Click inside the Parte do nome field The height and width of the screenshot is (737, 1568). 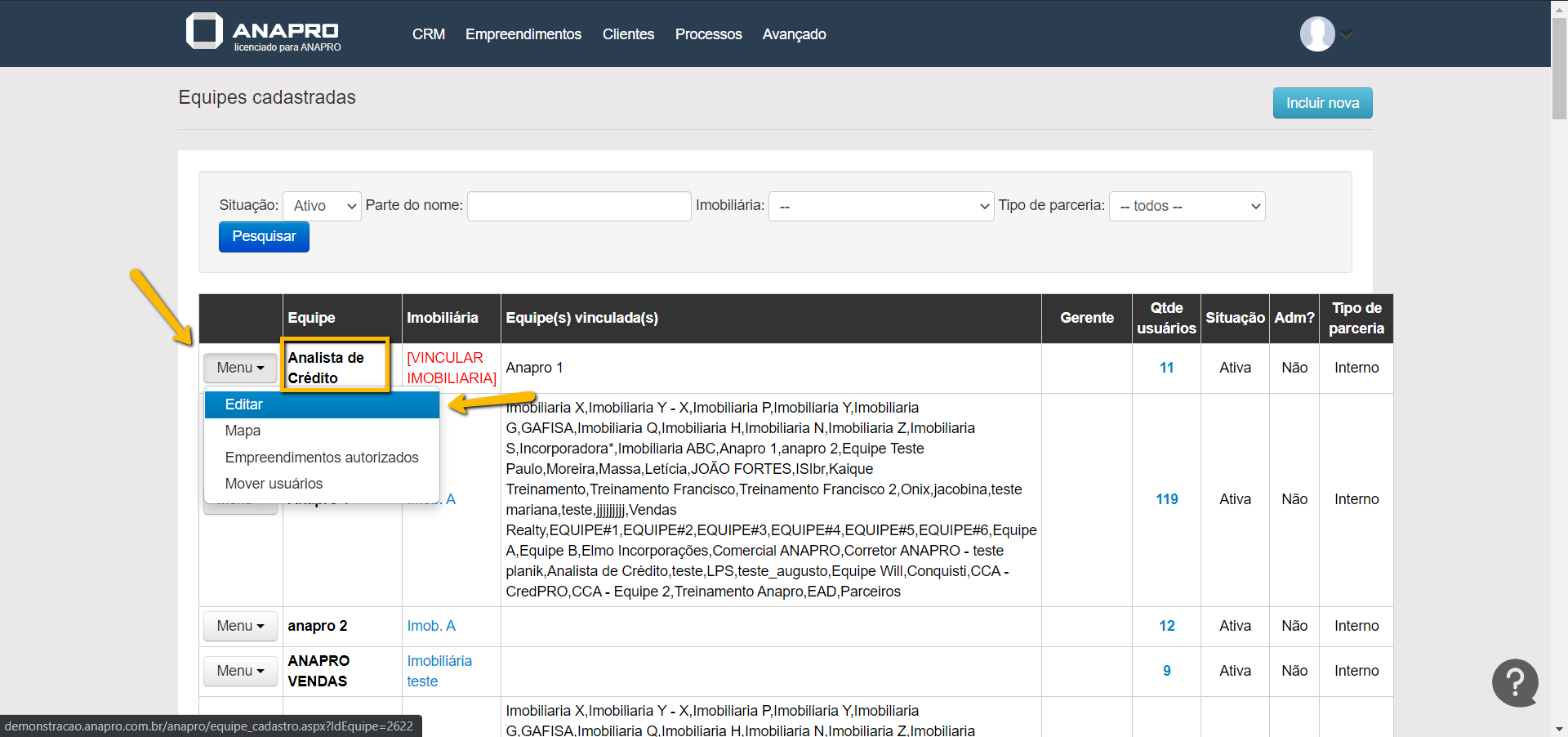tap(579, 206)
